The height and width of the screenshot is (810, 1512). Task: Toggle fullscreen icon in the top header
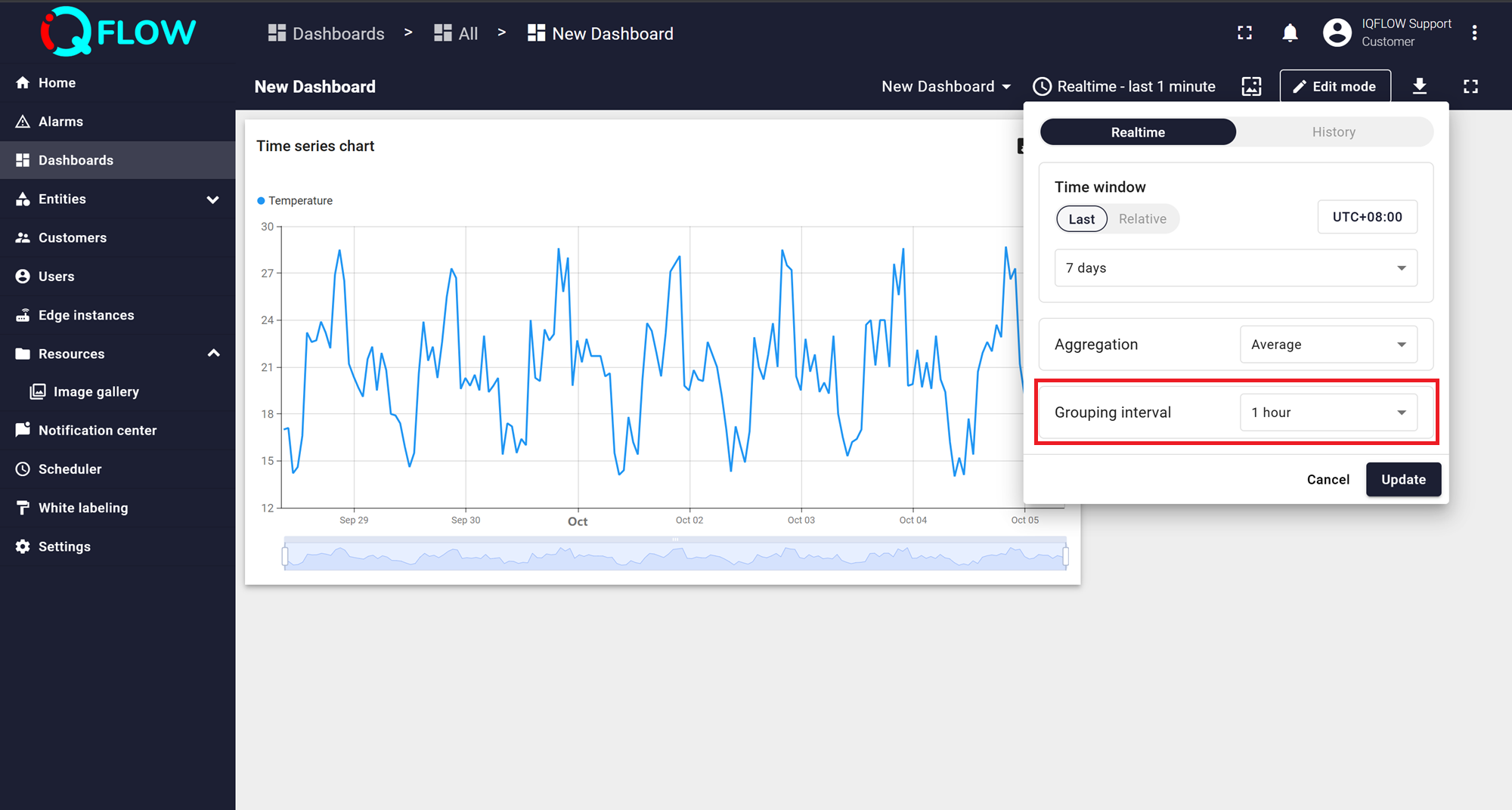pos(1244,33)
